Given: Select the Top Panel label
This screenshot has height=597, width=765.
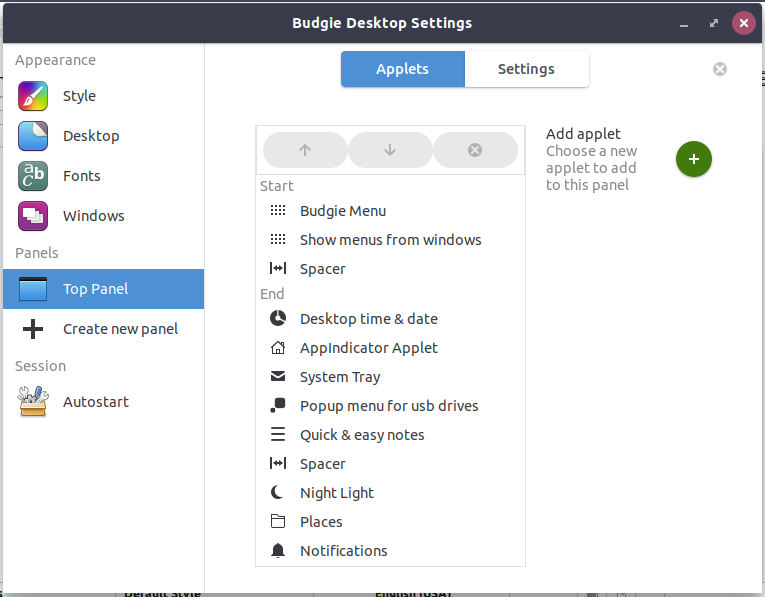Looking at the screenshot, I should [96, 289].
